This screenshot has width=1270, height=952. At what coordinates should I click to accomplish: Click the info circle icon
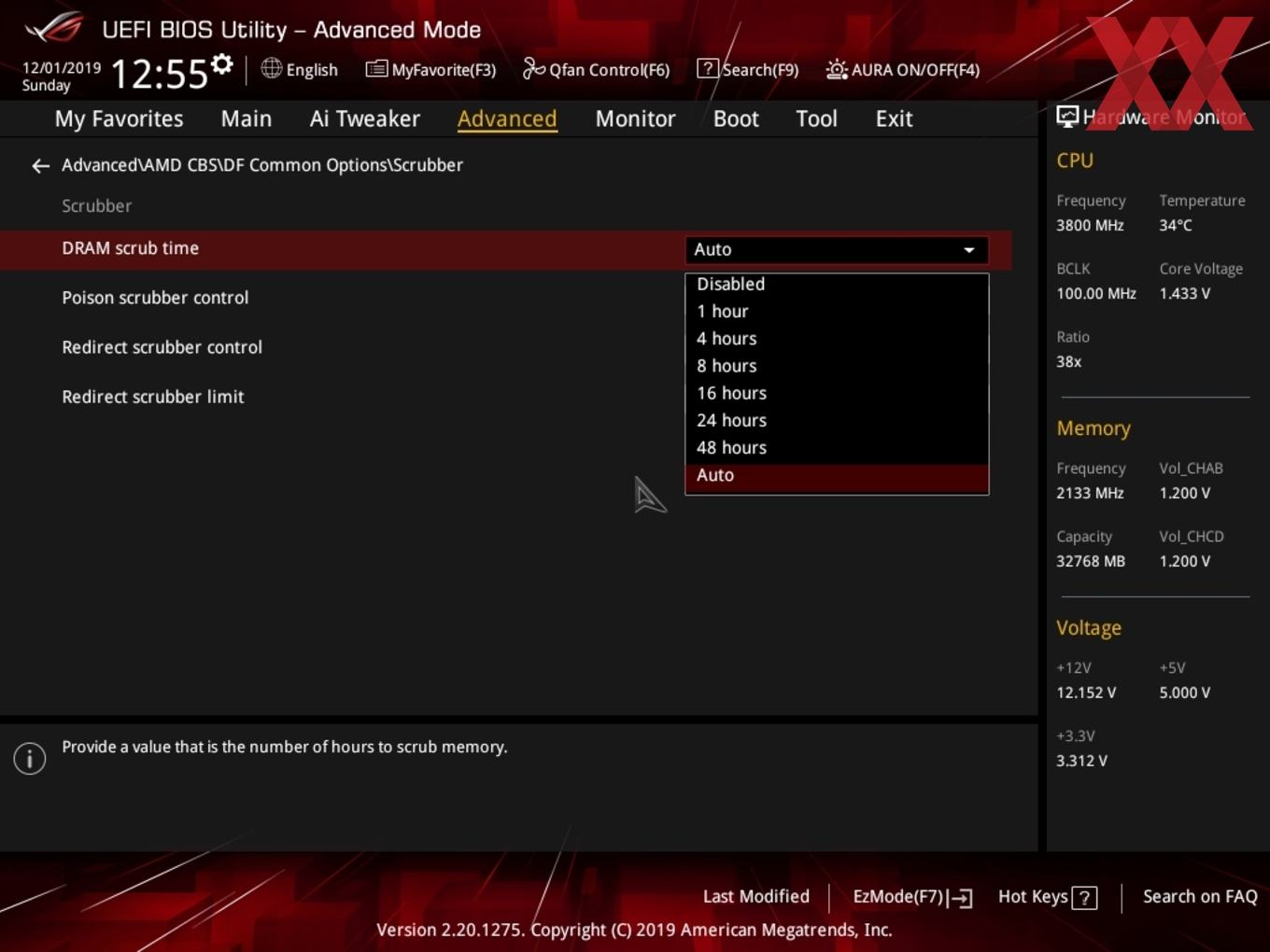[x=30, y=758]
